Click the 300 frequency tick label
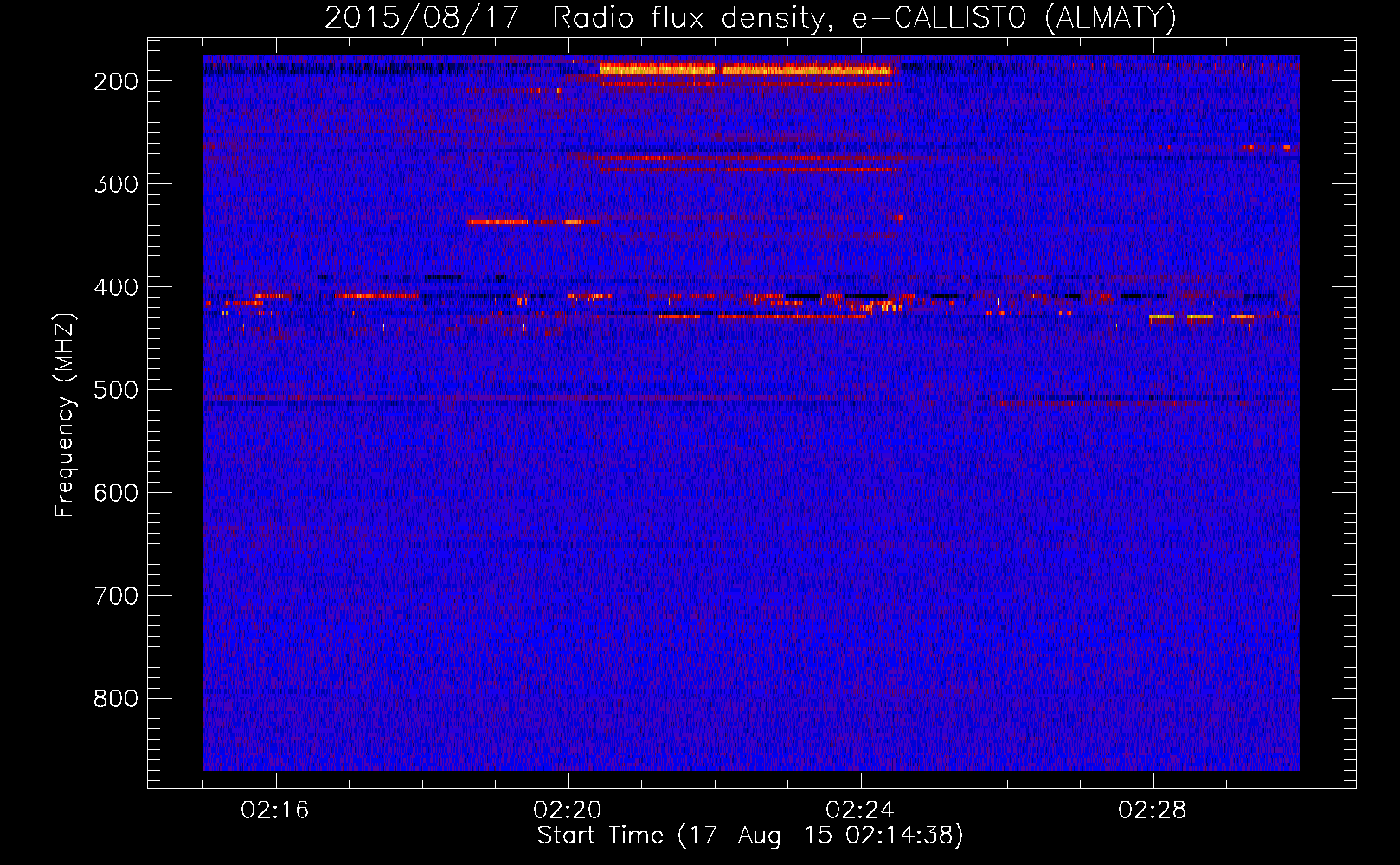 tap(116, 184)
